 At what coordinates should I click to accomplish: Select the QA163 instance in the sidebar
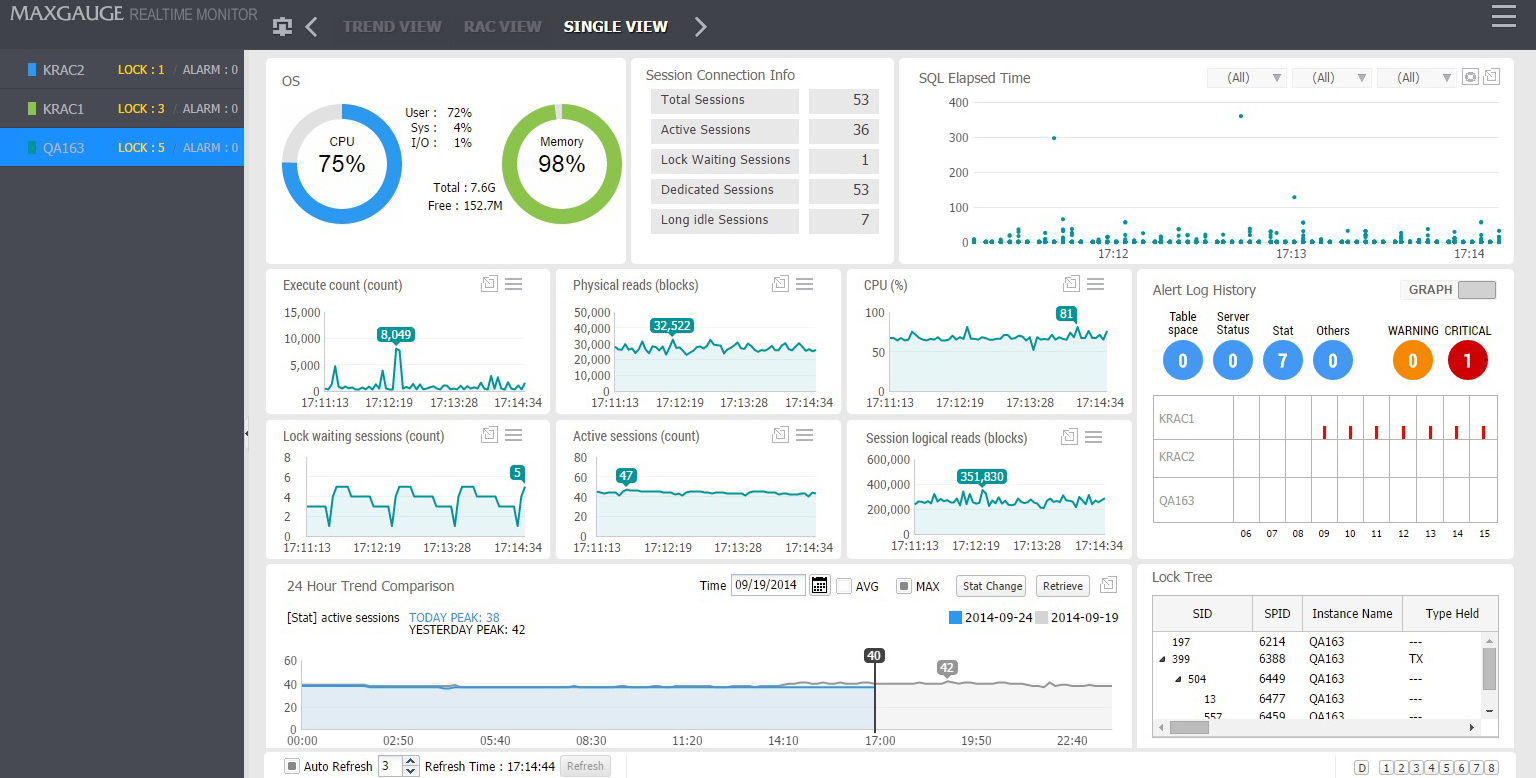pyautogui.click(x=122, y=147)
